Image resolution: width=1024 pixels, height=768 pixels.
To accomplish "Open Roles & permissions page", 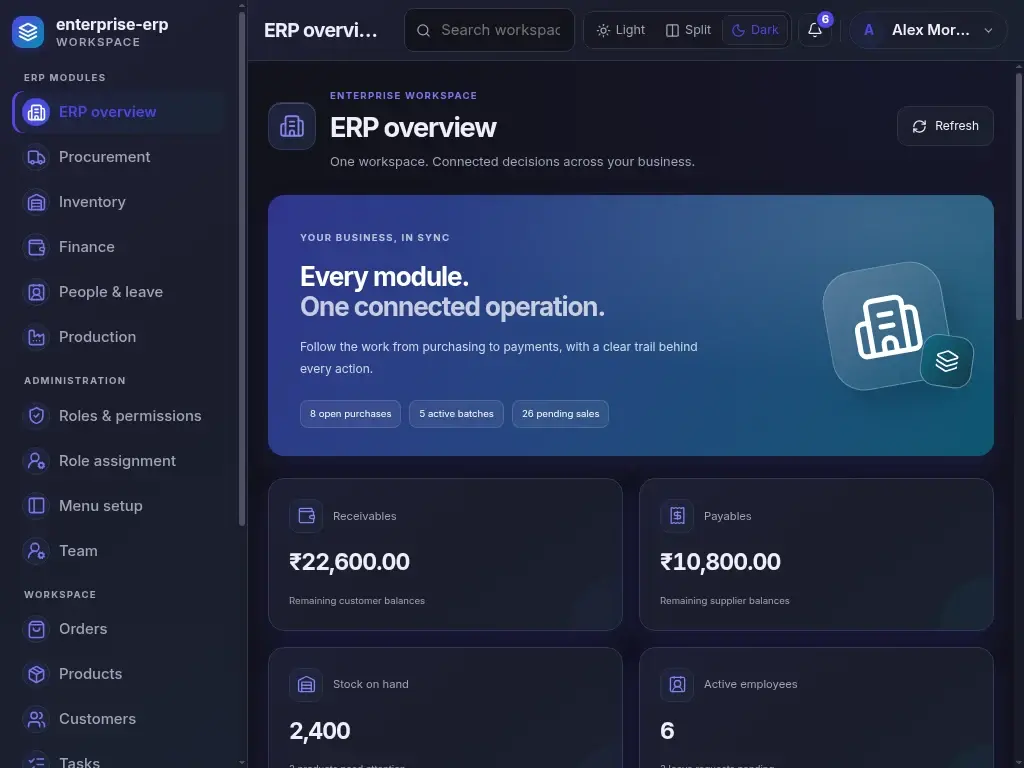I will pyautogui.click(x=119, y=416).
